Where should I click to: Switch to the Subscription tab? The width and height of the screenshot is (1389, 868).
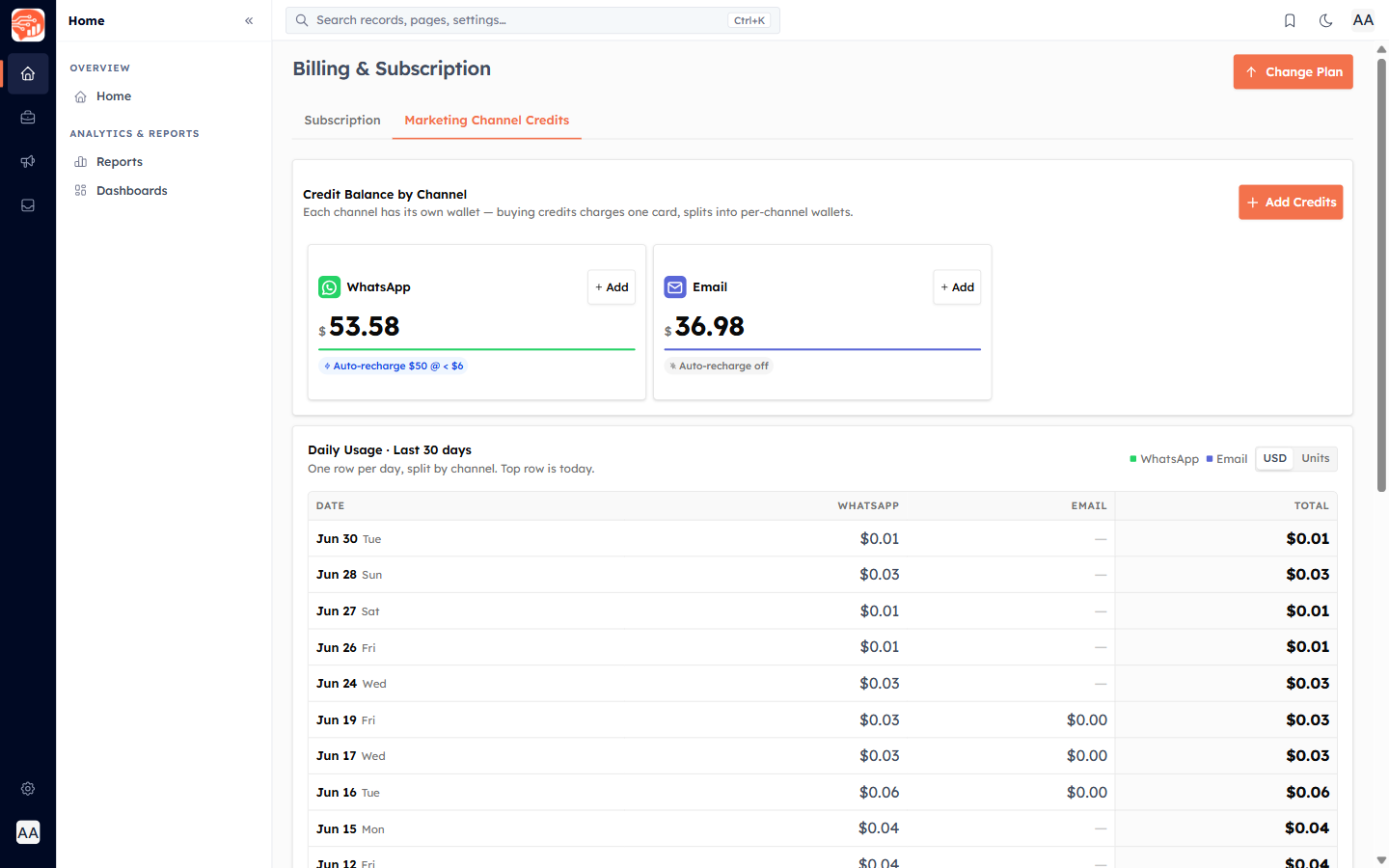click(342, 121)
